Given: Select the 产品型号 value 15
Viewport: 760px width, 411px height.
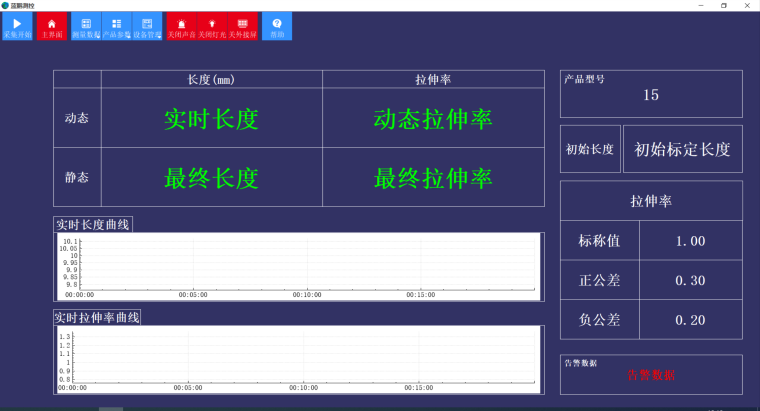Looking at the screenshot, I should point(651,96).
